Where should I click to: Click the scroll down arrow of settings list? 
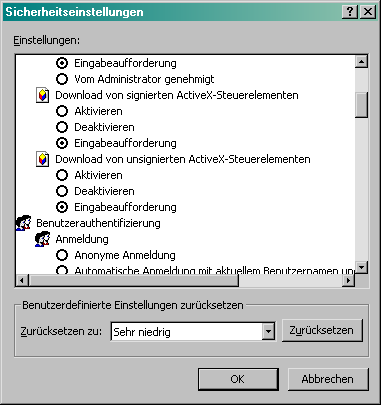click(x=361, y=267)
